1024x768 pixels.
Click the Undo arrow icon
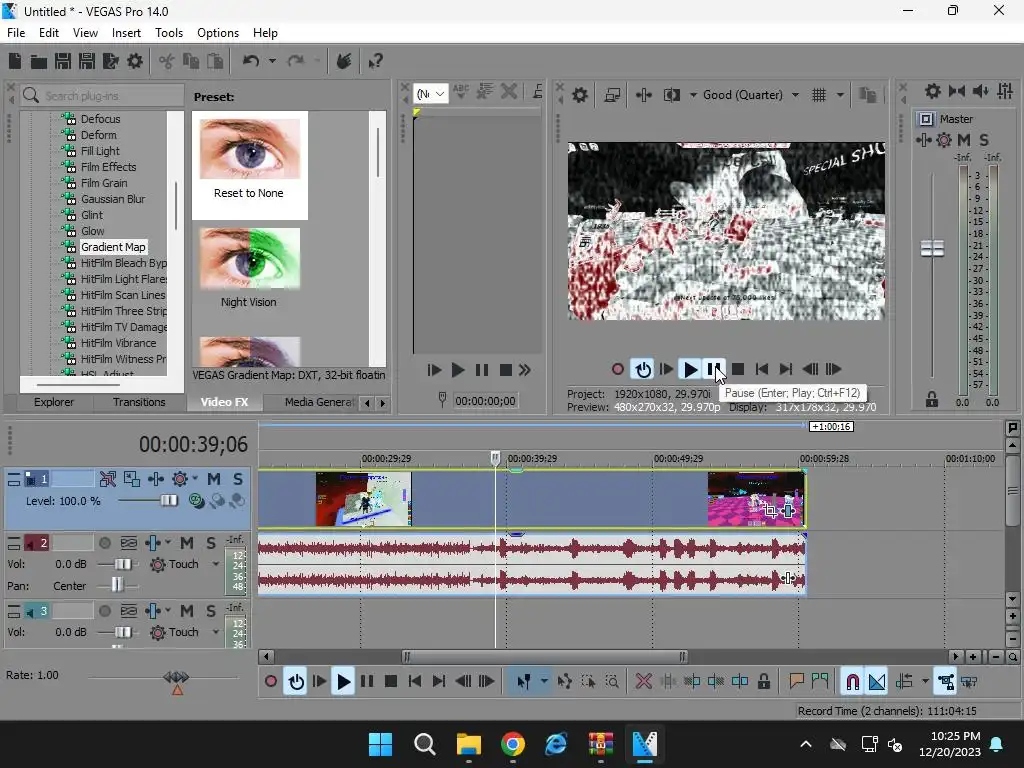click(x=251, y=61)
